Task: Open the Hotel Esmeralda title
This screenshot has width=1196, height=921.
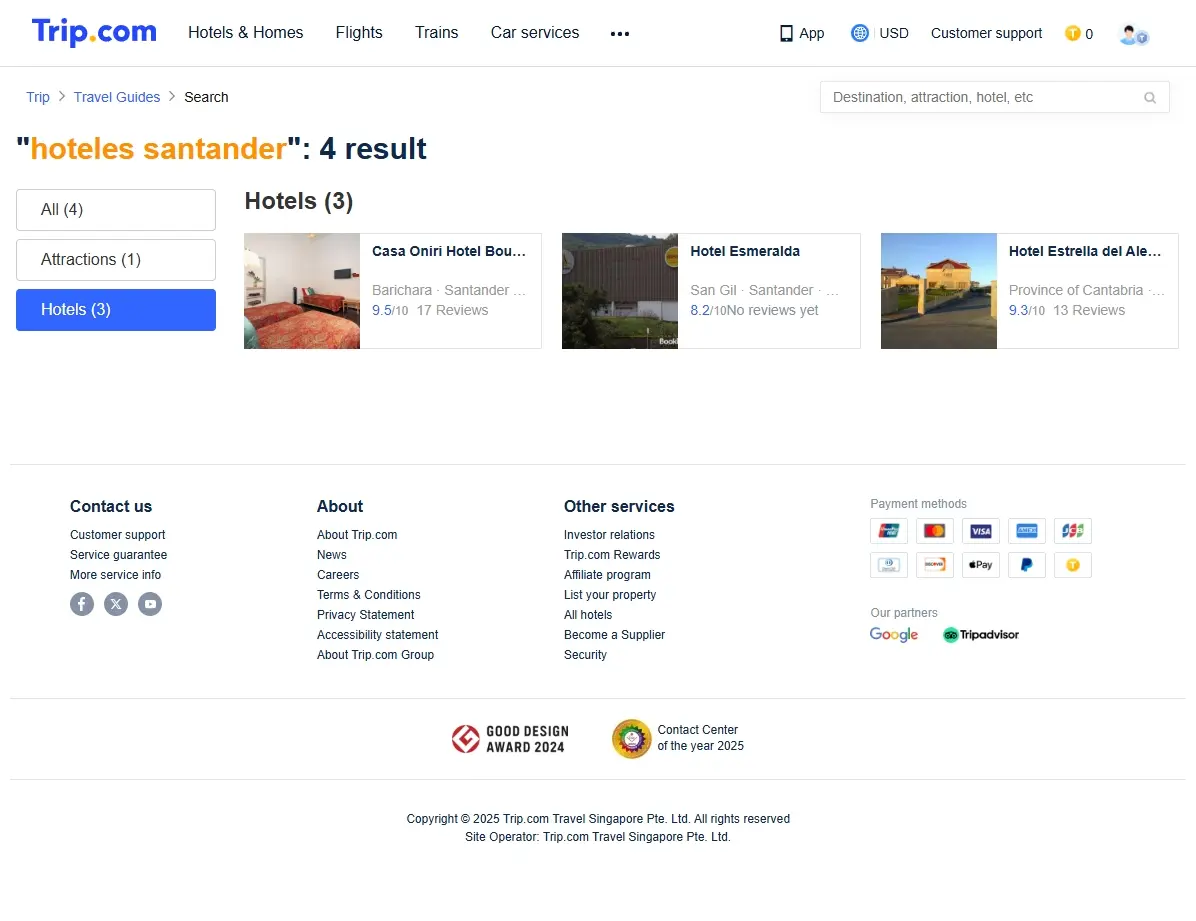Action: (745, 251)
